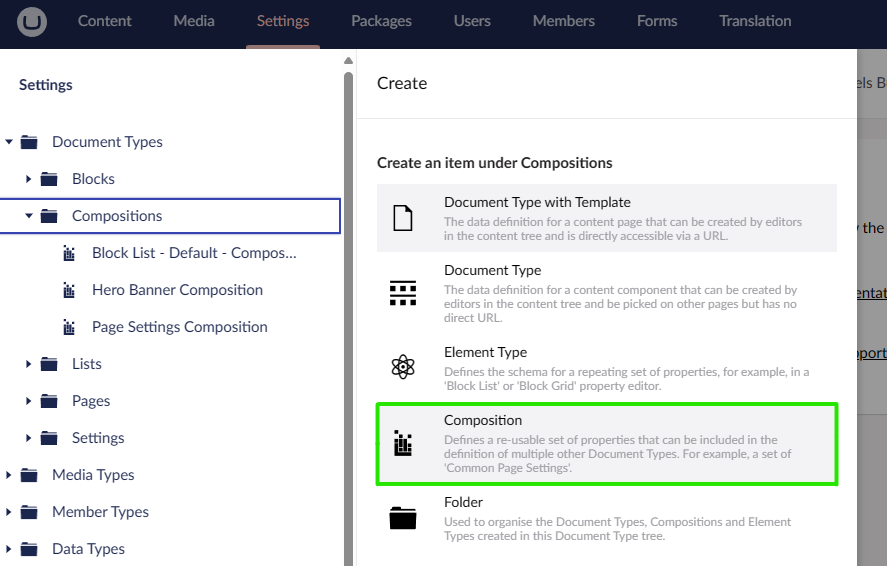887x566 pixels.
Task: Click the Document Type grid icon
Action: [403, 293]
